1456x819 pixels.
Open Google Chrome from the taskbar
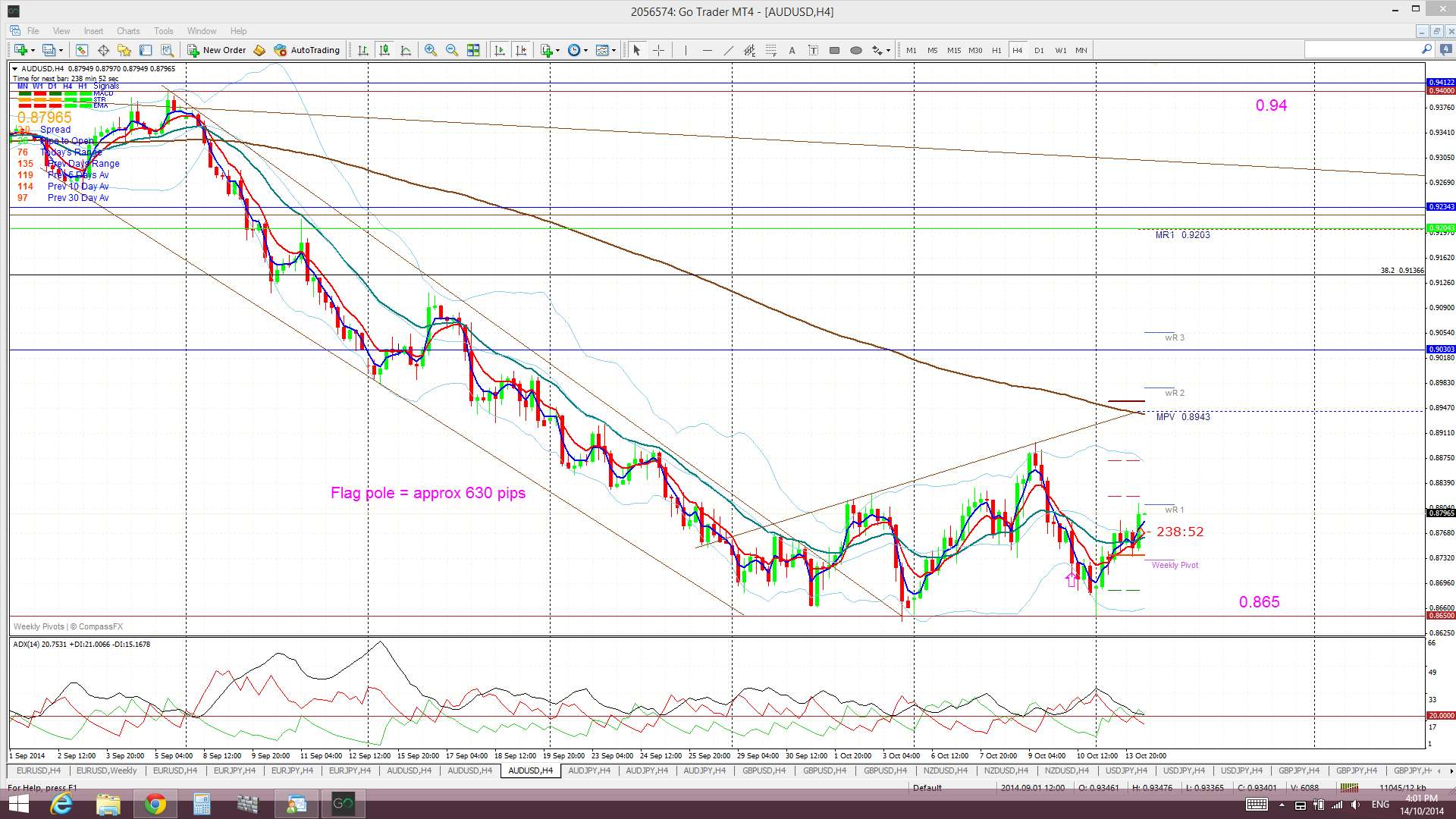(x=155, y=804)
